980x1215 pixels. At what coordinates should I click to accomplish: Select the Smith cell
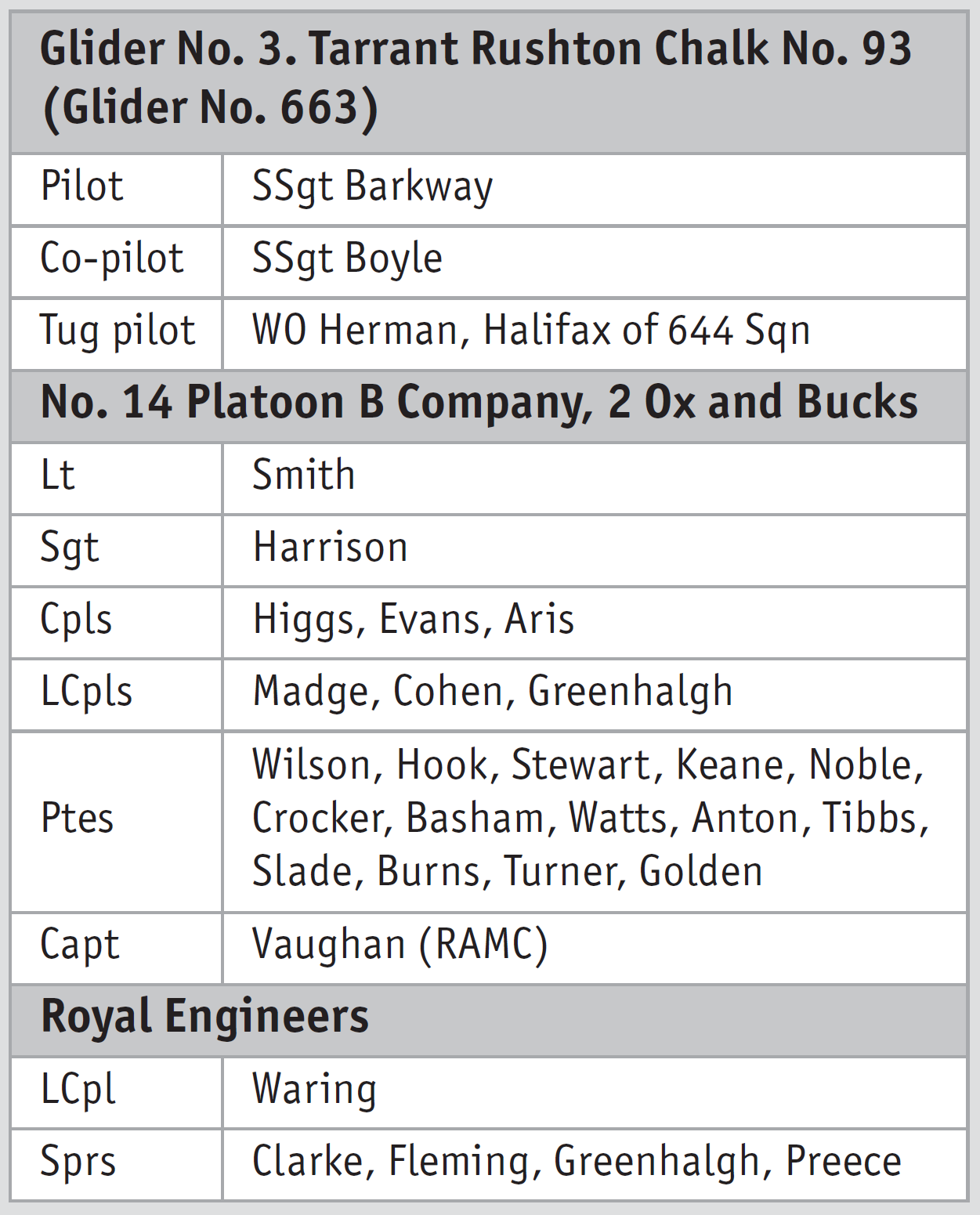[x=303, y=476]
